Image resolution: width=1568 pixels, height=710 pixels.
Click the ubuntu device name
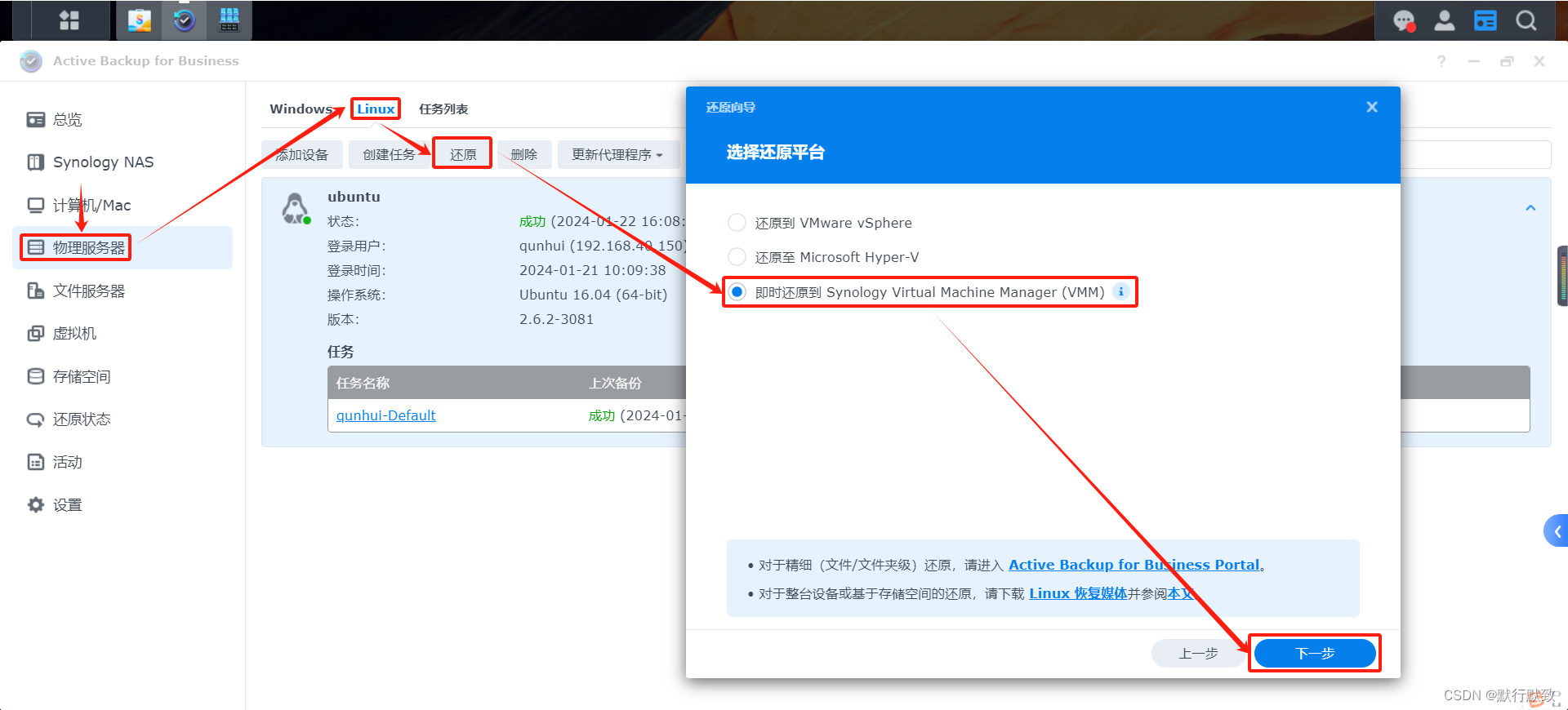(x=354, y=197)
